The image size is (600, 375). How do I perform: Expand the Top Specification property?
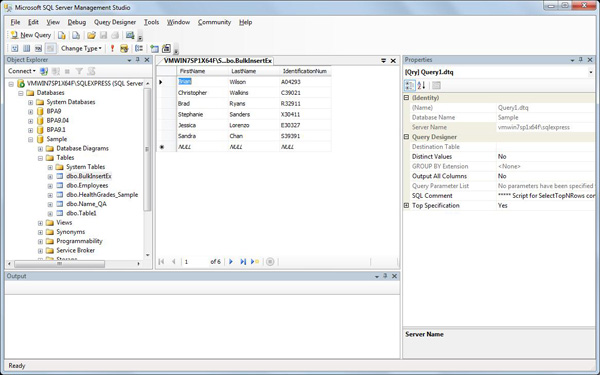406,205
